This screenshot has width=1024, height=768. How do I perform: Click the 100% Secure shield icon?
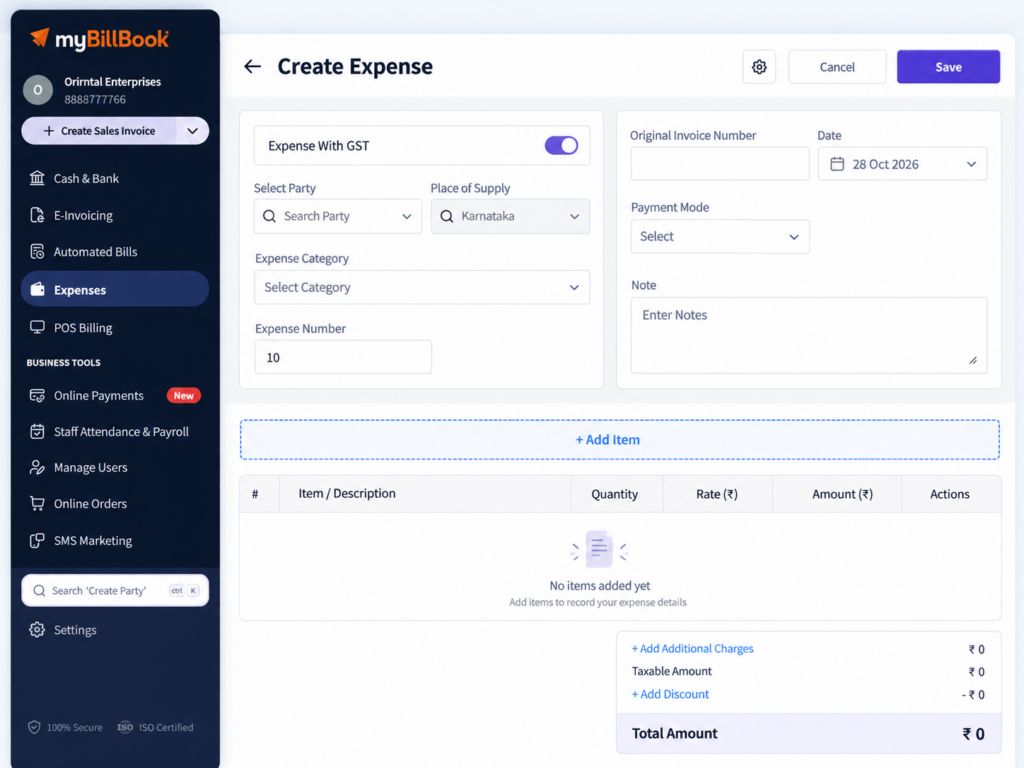click(34, 727)
